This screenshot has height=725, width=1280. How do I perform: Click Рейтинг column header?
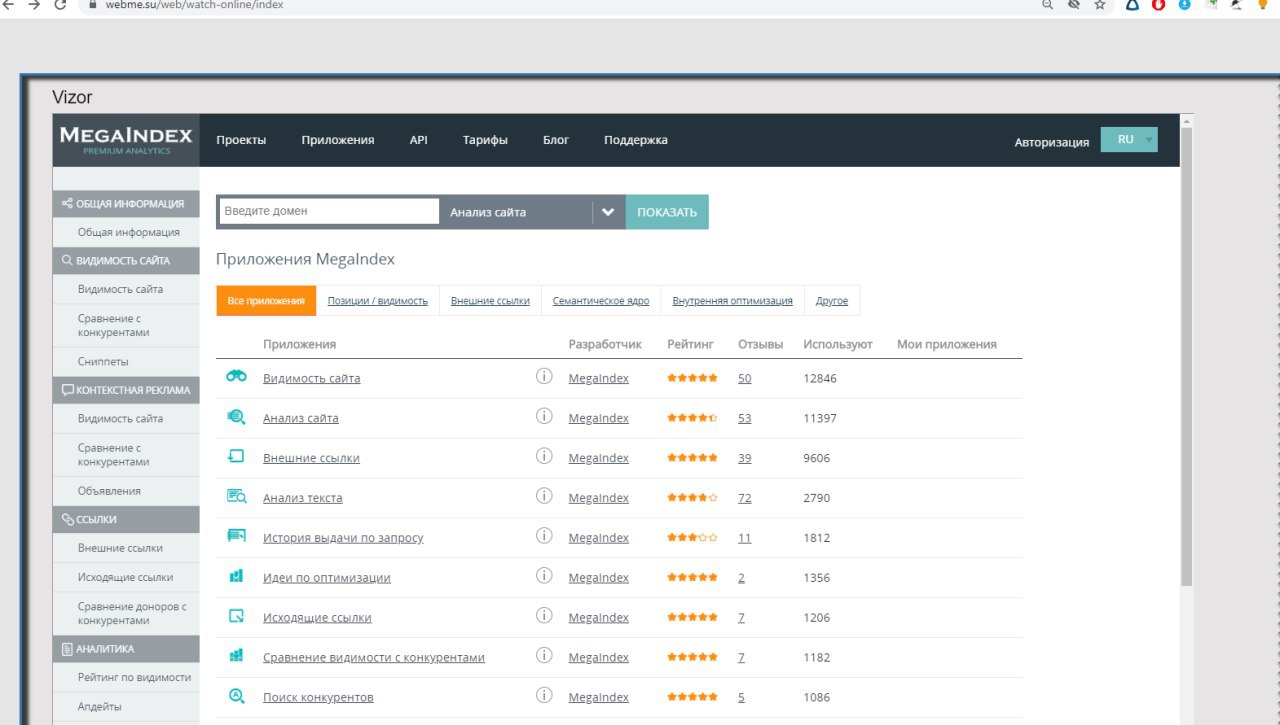[691, 344]
